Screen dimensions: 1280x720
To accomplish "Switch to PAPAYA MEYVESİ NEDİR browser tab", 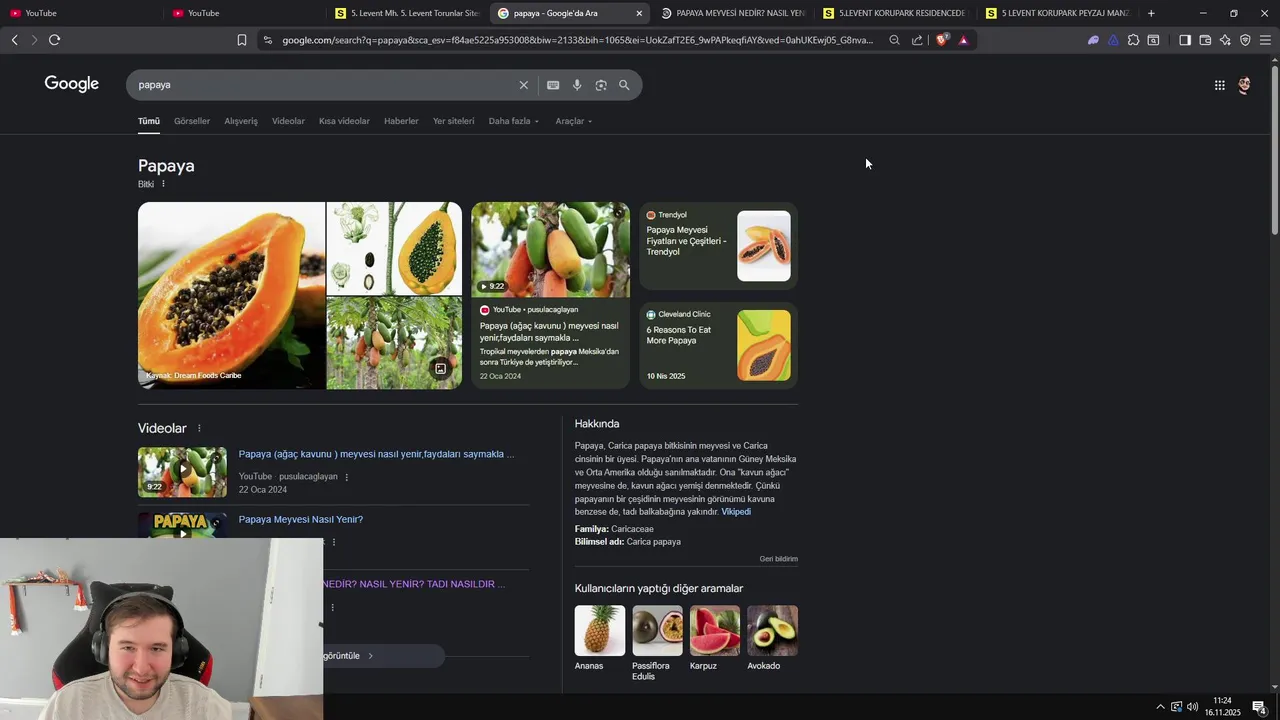I will click(733, 13).
